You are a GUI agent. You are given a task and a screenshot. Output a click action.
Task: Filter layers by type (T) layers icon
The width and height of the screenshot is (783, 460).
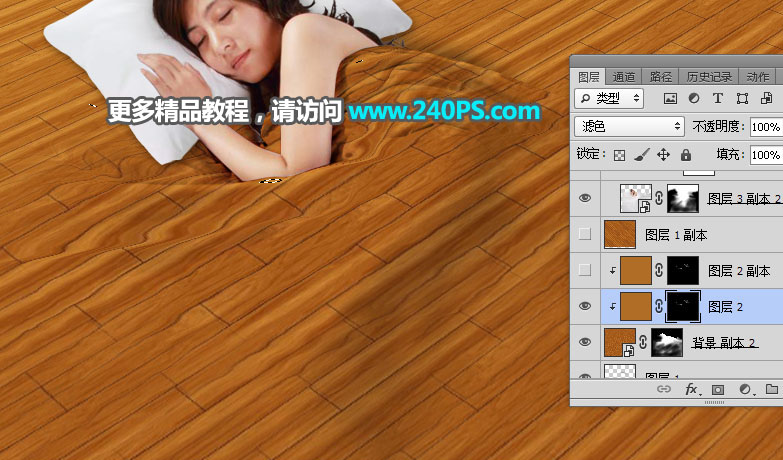tap(718, 98)
